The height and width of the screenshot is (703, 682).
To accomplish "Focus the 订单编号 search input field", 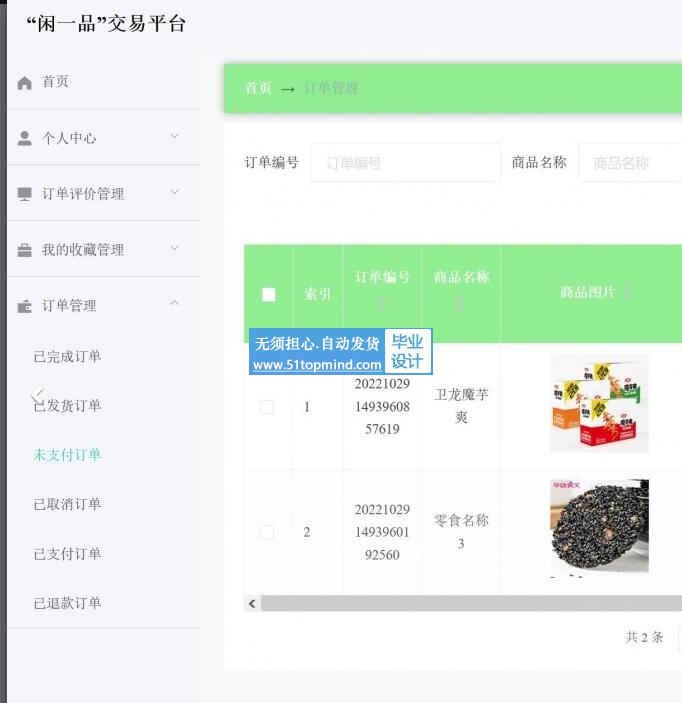I will pyautogui.click(x=406, y=163).
